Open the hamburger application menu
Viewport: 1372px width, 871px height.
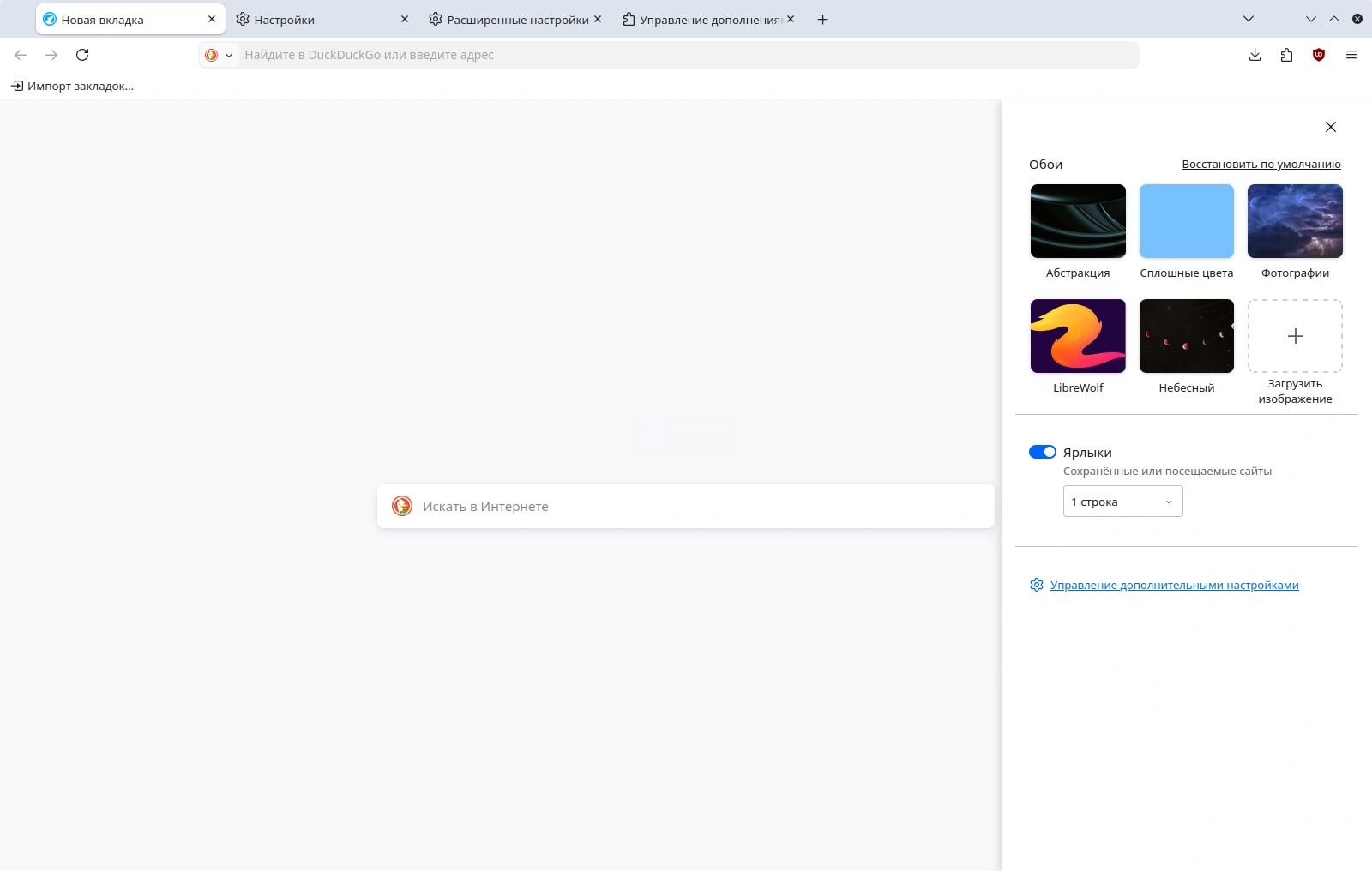[1351, 55]
